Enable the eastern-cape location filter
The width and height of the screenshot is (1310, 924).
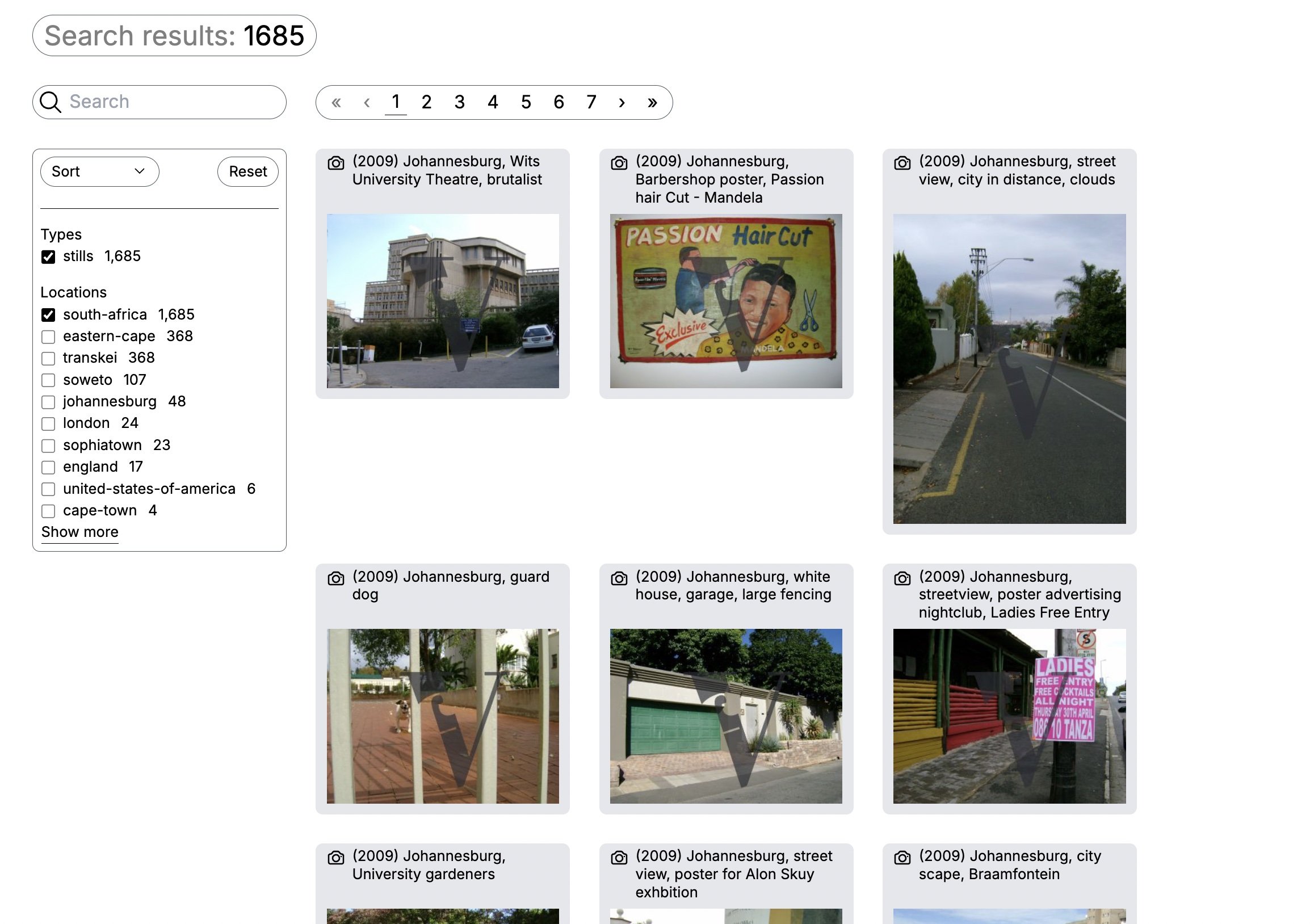click(x=48, y=337)
